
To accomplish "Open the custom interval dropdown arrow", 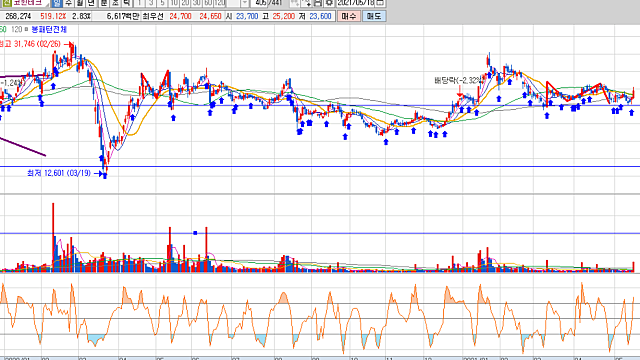I will click(x=244, y=3).
